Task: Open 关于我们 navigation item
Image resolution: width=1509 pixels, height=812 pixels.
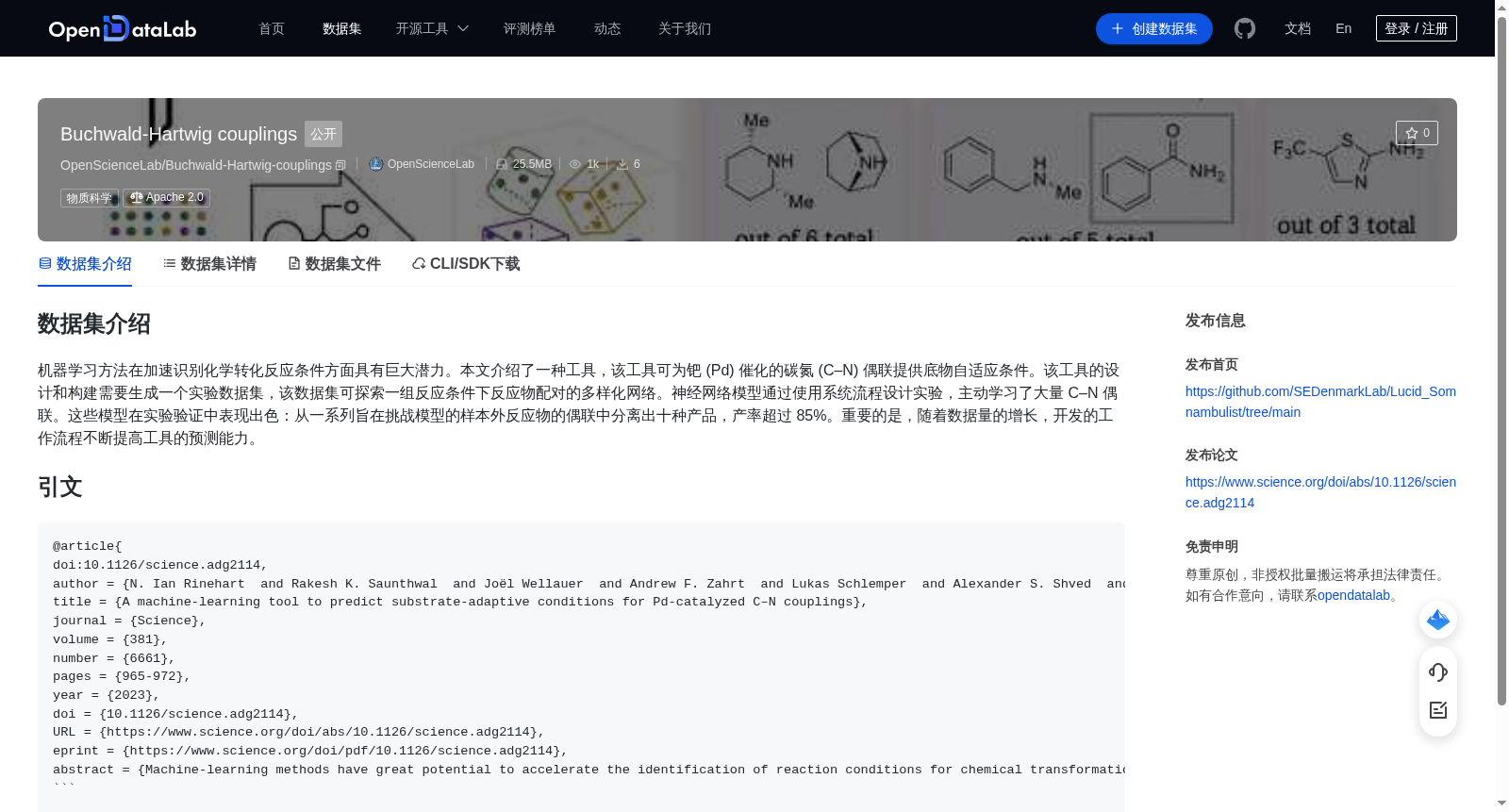Action: coord(685,29)
